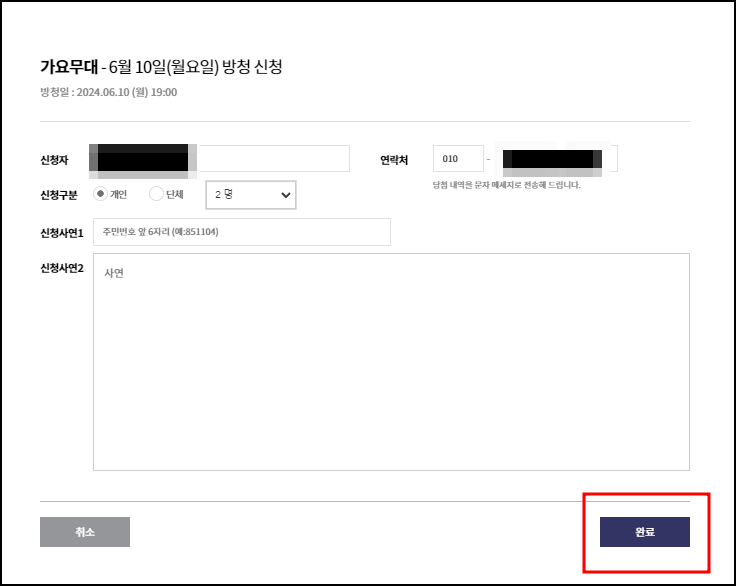The height and width of the screenshot is (586, 736).
Task: Click the 신청사연1 input with 주민번호 placeholder
Action: pos(242,232)
